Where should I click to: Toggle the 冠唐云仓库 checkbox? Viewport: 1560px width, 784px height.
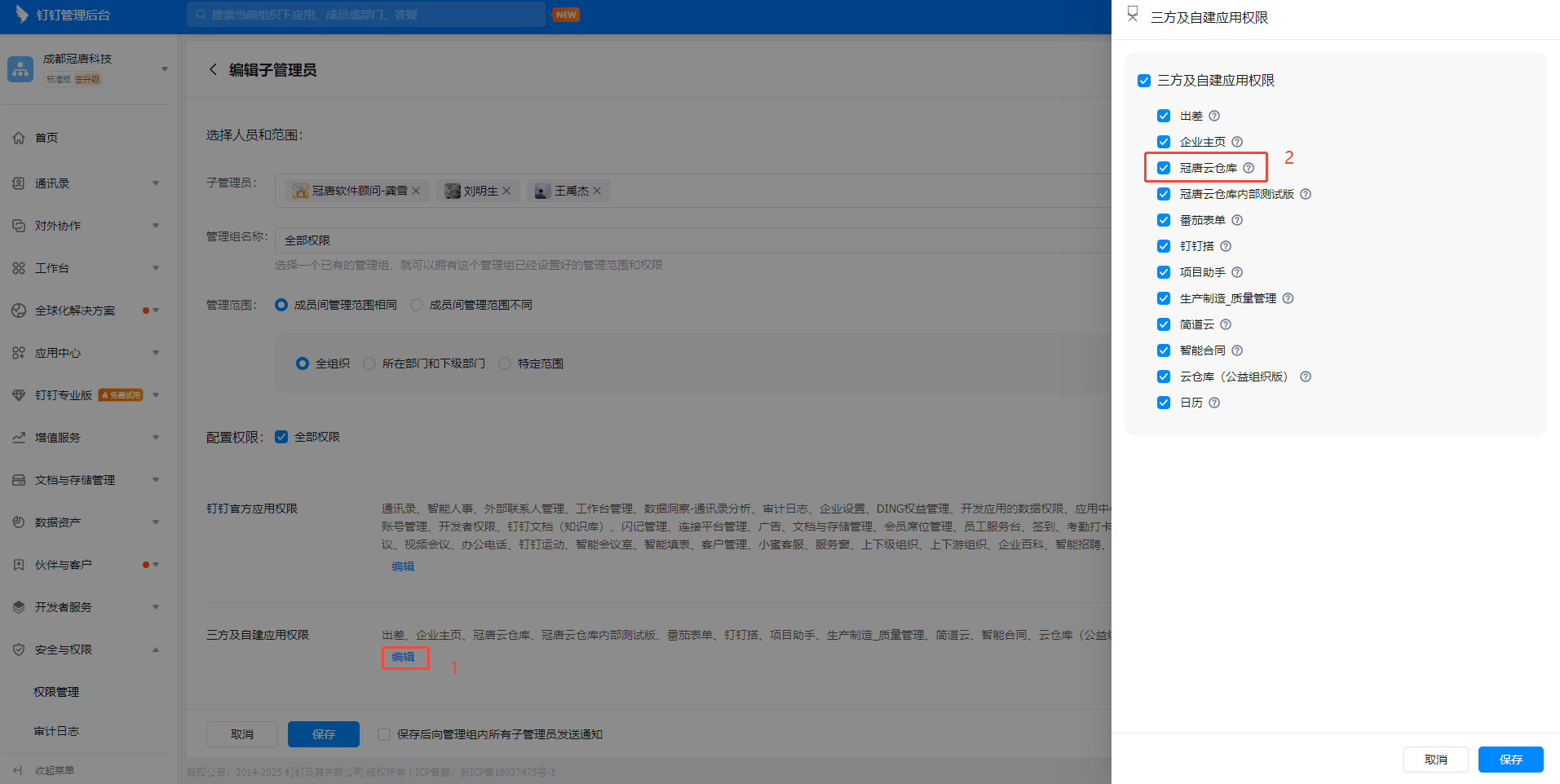pyautogui.click(x=1164, y=168)
